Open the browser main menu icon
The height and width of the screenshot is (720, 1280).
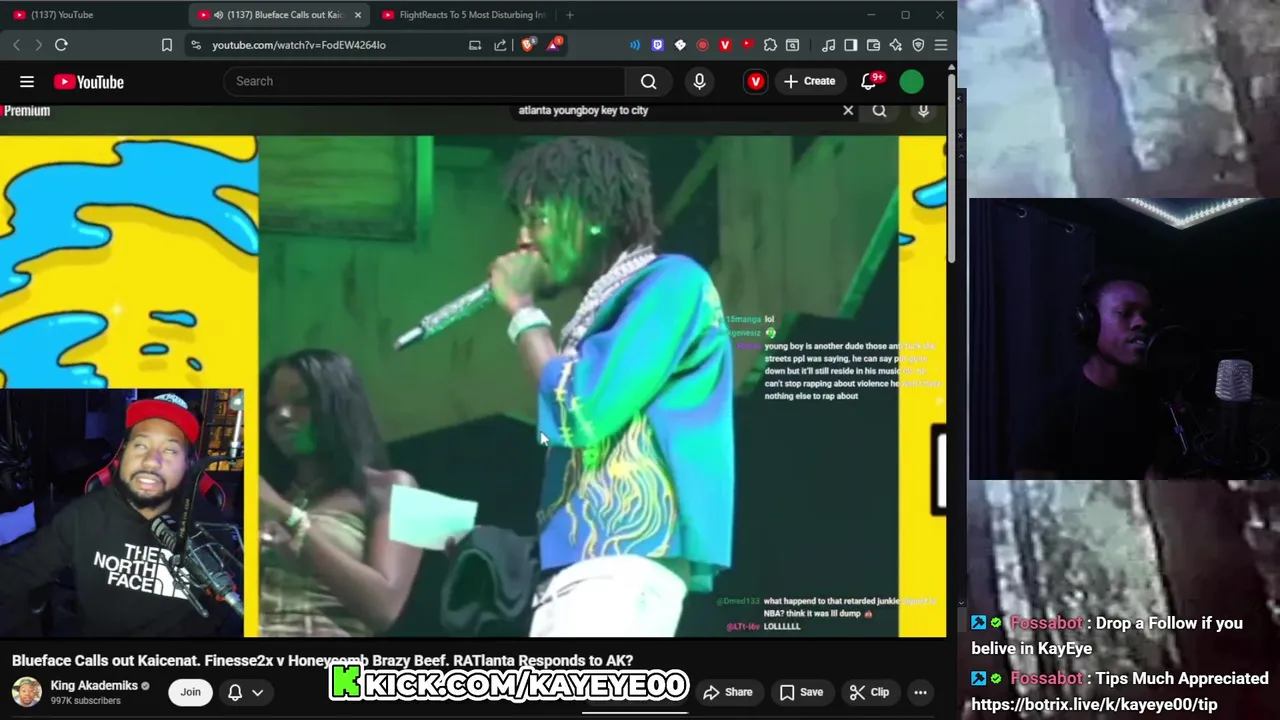click(x=941, y=45)
